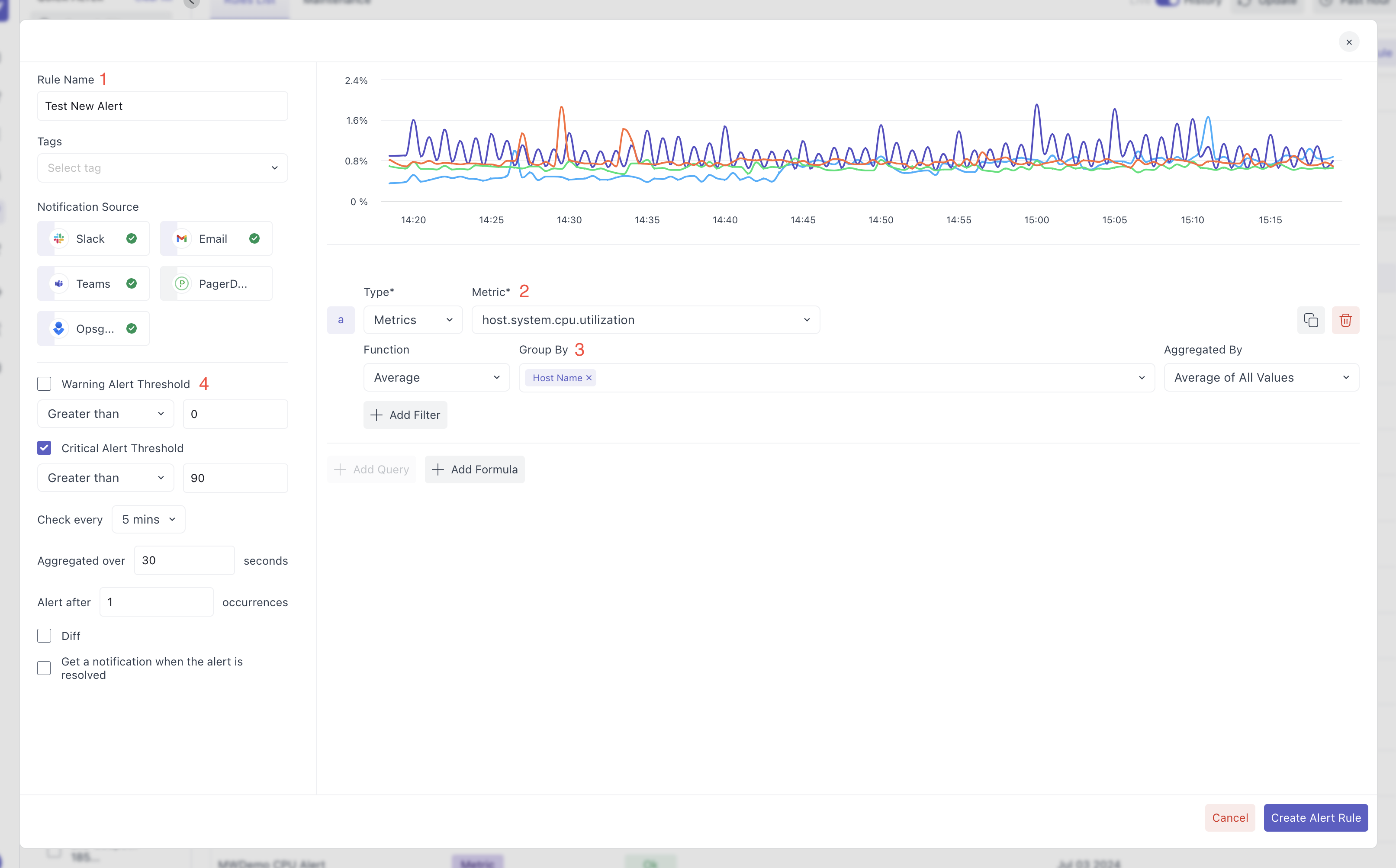Screen dimensions: 1396x868
Task: Expand the Group By dropdown arrow
Action: coord(1141,378)
